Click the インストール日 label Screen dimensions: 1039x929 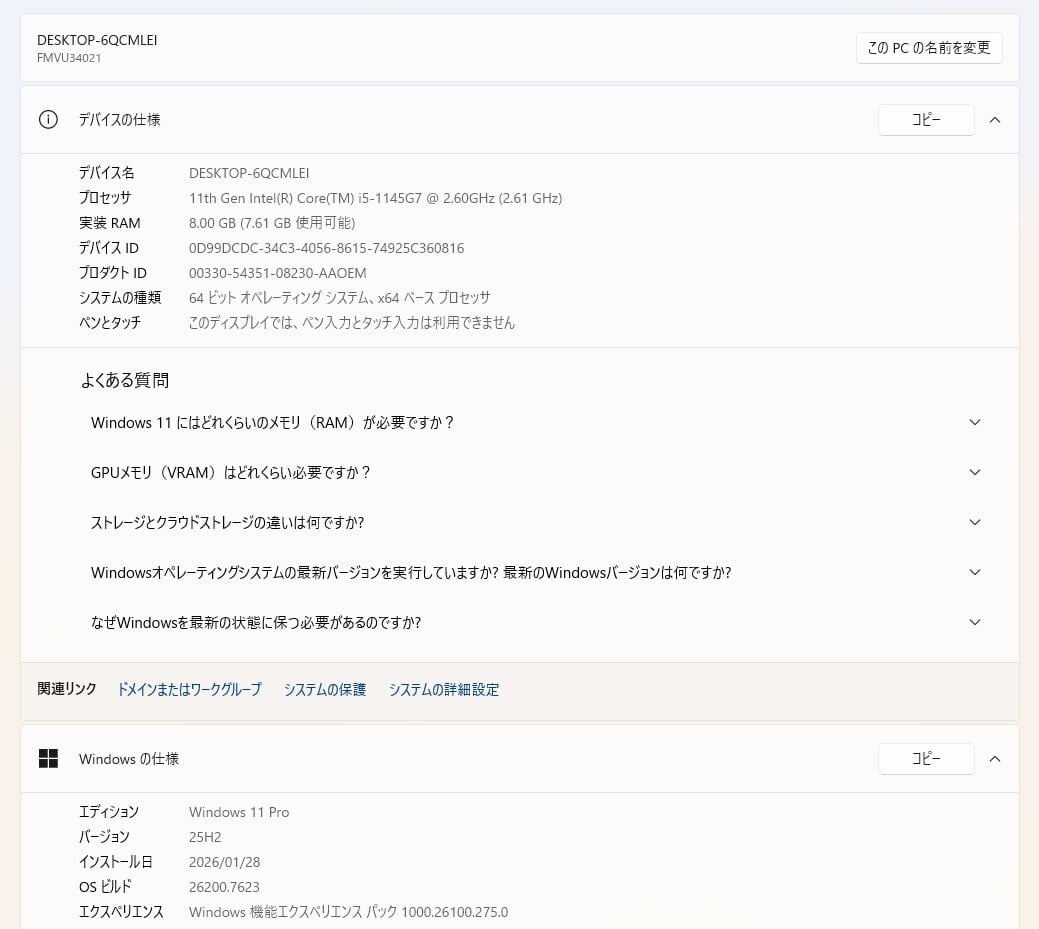pyautogui.click(x=116, y=862)
